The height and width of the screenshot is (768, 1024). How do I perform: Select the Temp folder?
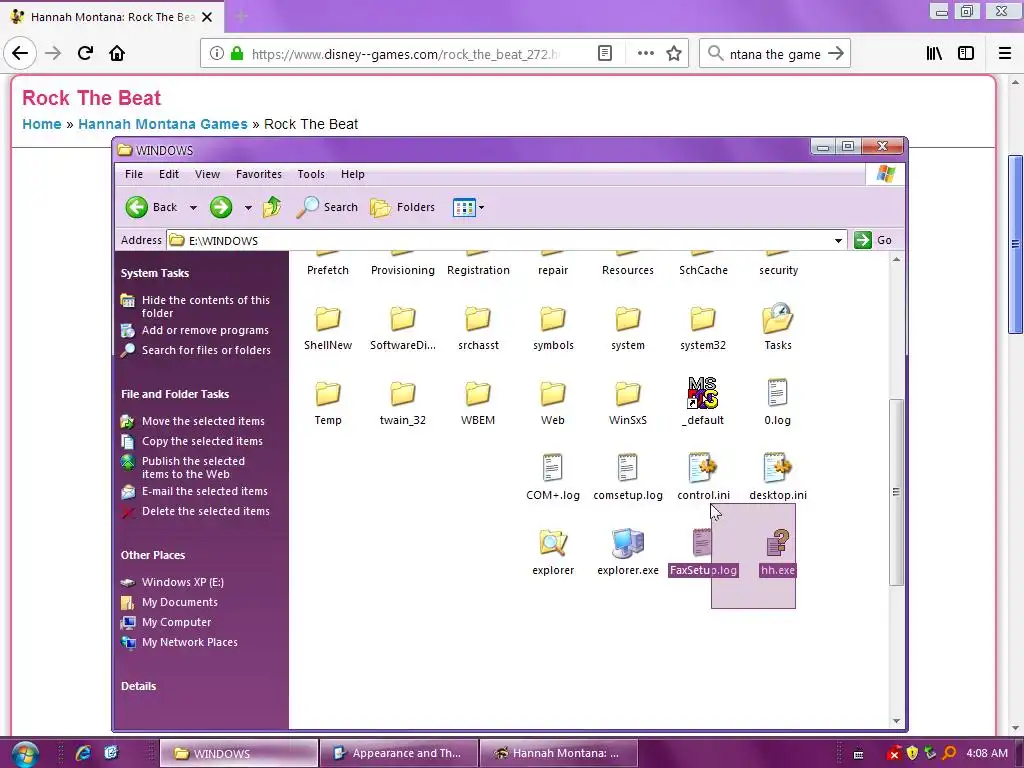pos(328,404)
